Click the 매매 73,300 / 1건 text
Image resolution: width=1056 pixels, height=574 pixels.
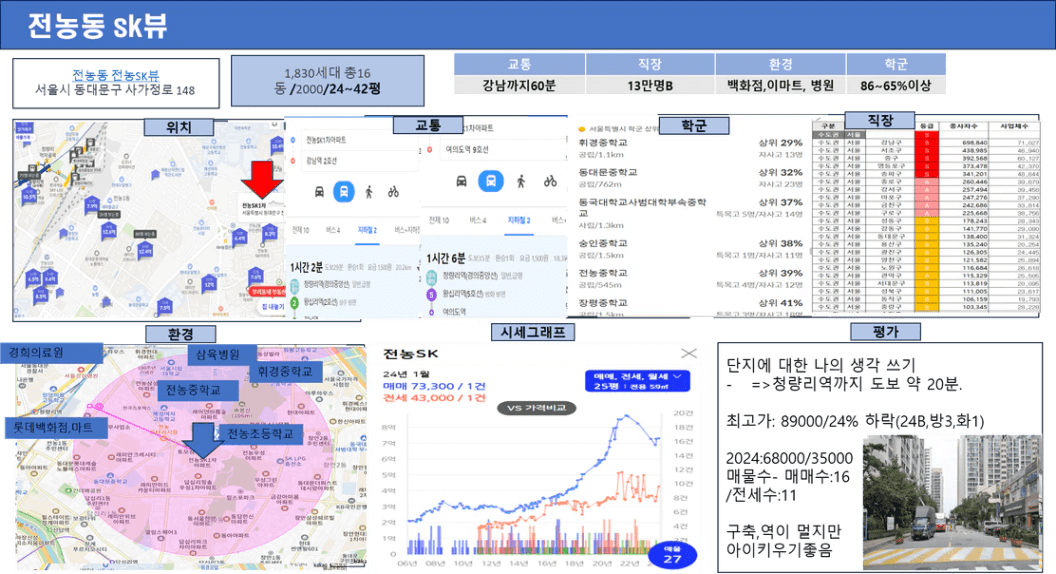tap(434, 386)
